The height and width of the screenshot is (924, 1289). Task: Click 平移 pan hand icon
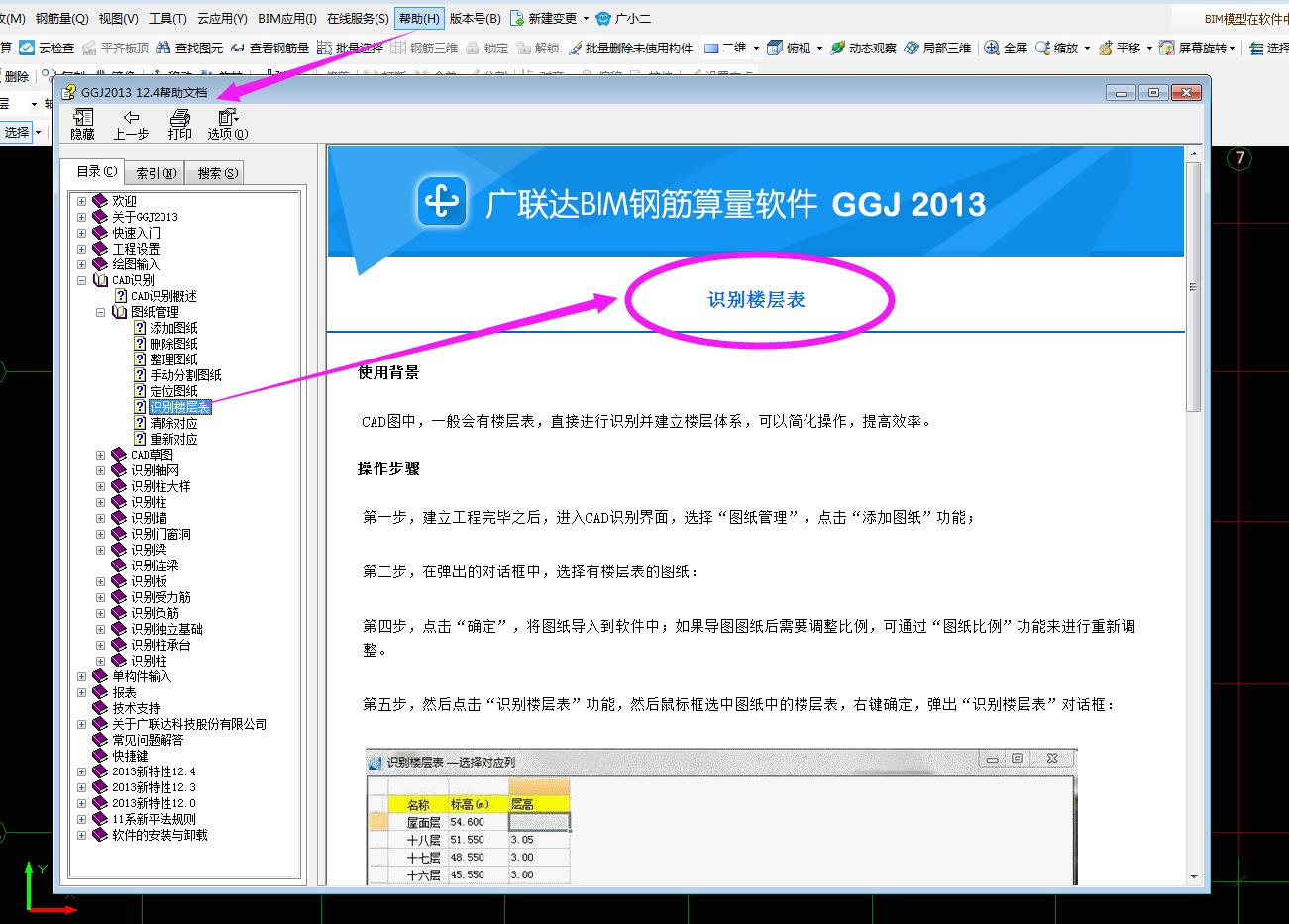tap(1106, 48)
